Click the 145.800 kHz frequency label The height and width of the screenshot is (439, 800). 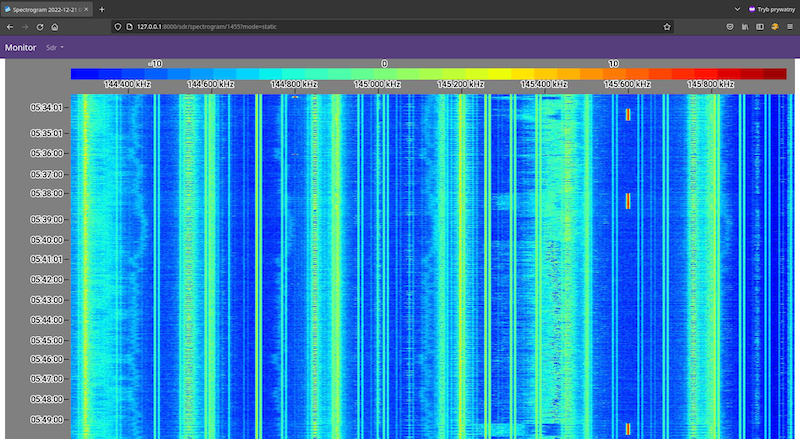click(x=711, y=84)
